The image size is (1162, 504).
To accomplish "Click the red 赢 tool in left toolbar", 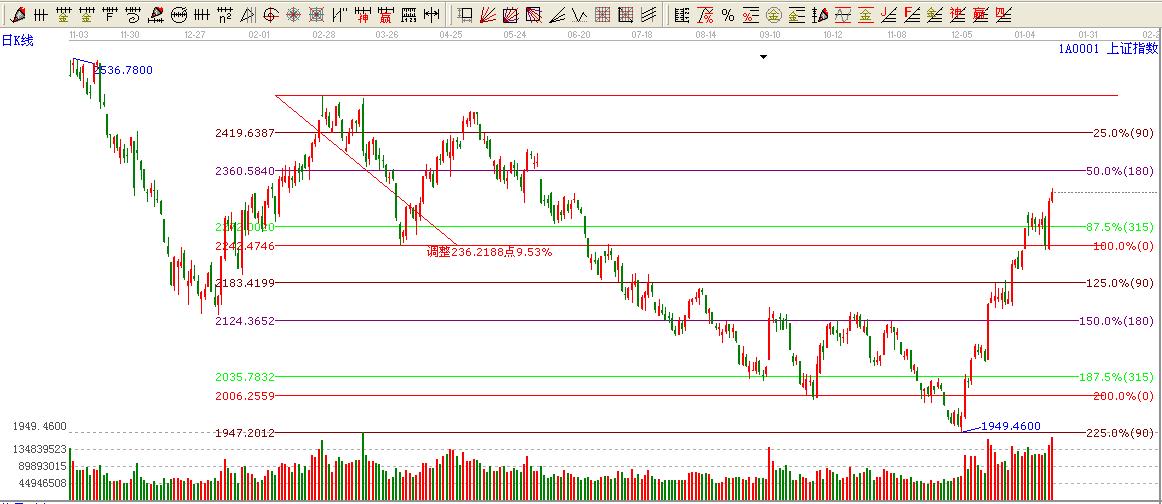I will tap(387, 15).
